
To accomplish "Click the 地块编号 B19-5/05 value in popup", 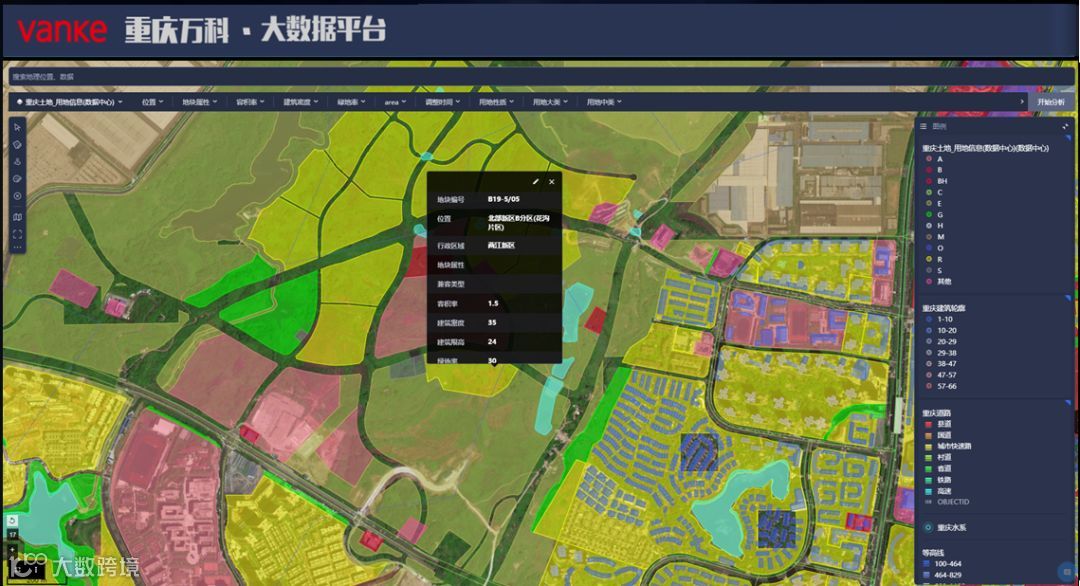I will click(503, 199).
